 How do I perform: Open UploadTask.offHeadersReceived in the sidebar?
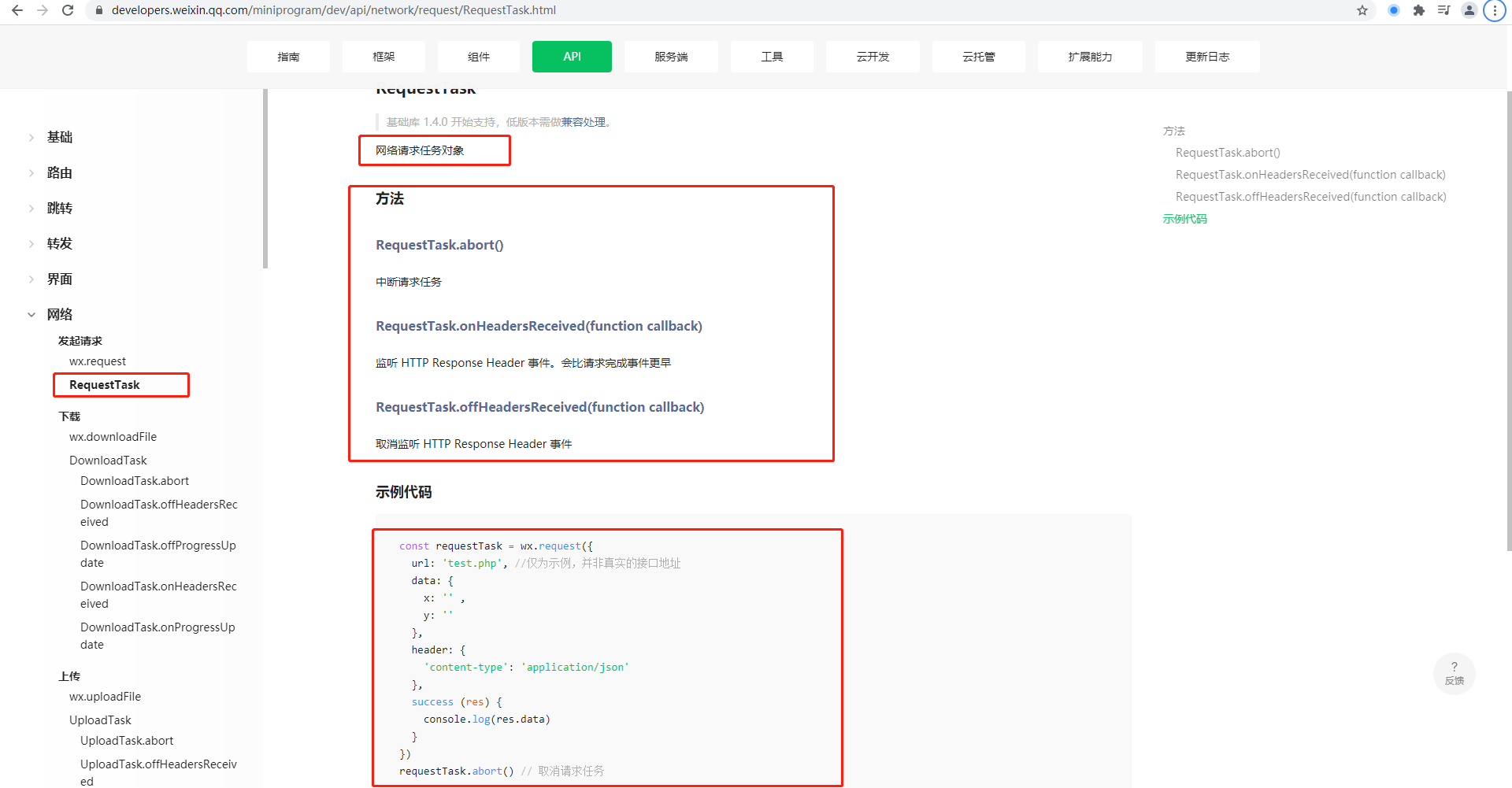tap(158, 772)
